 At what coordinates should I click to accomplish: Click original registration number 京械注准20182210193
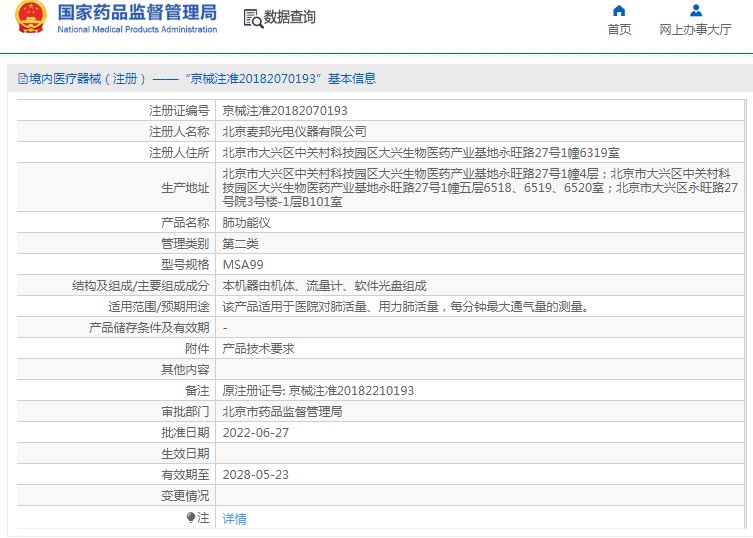352,391
